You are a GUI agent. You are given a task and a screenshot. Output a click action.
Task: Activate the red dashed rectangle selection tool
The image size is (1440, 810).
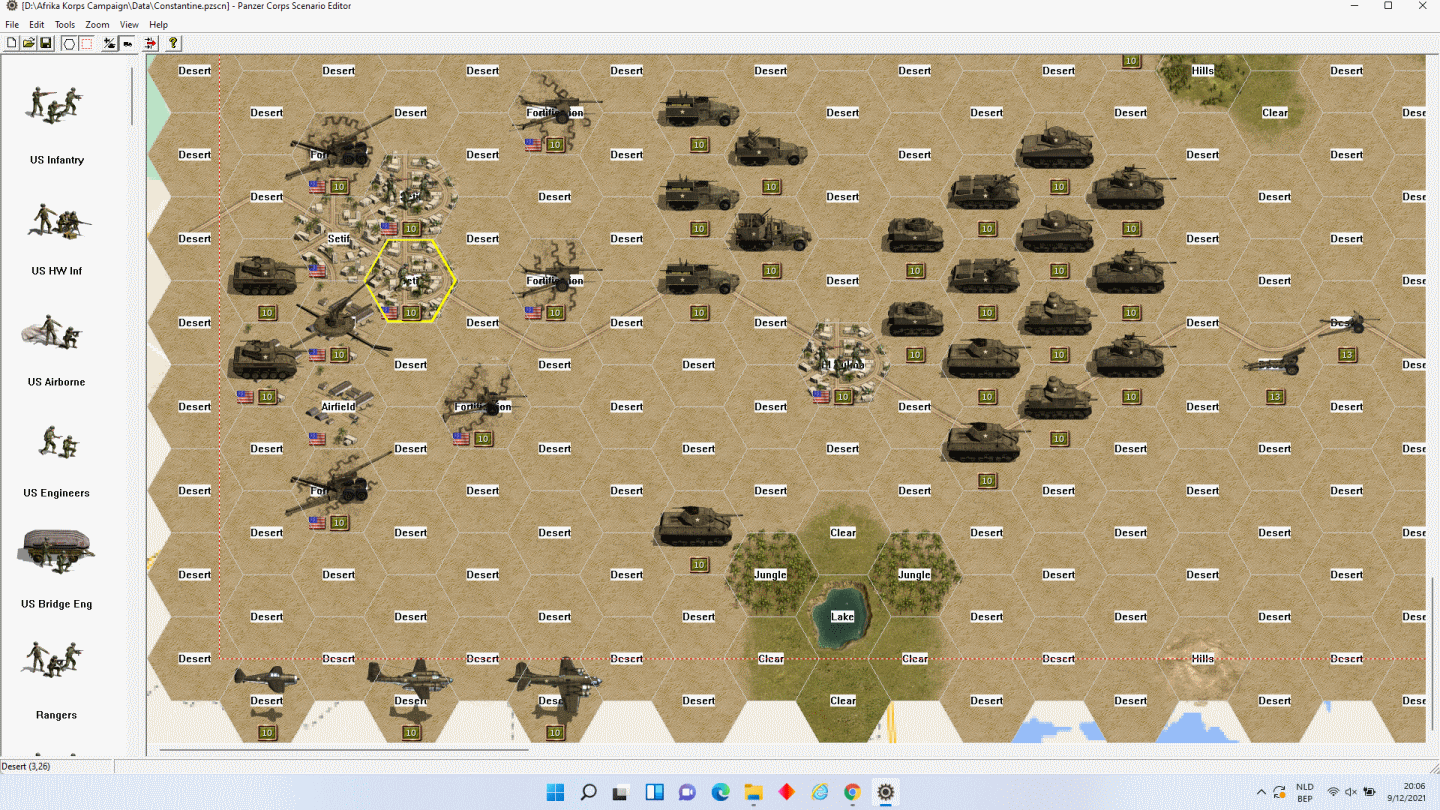pyautogui.click(x=86, y=43)
